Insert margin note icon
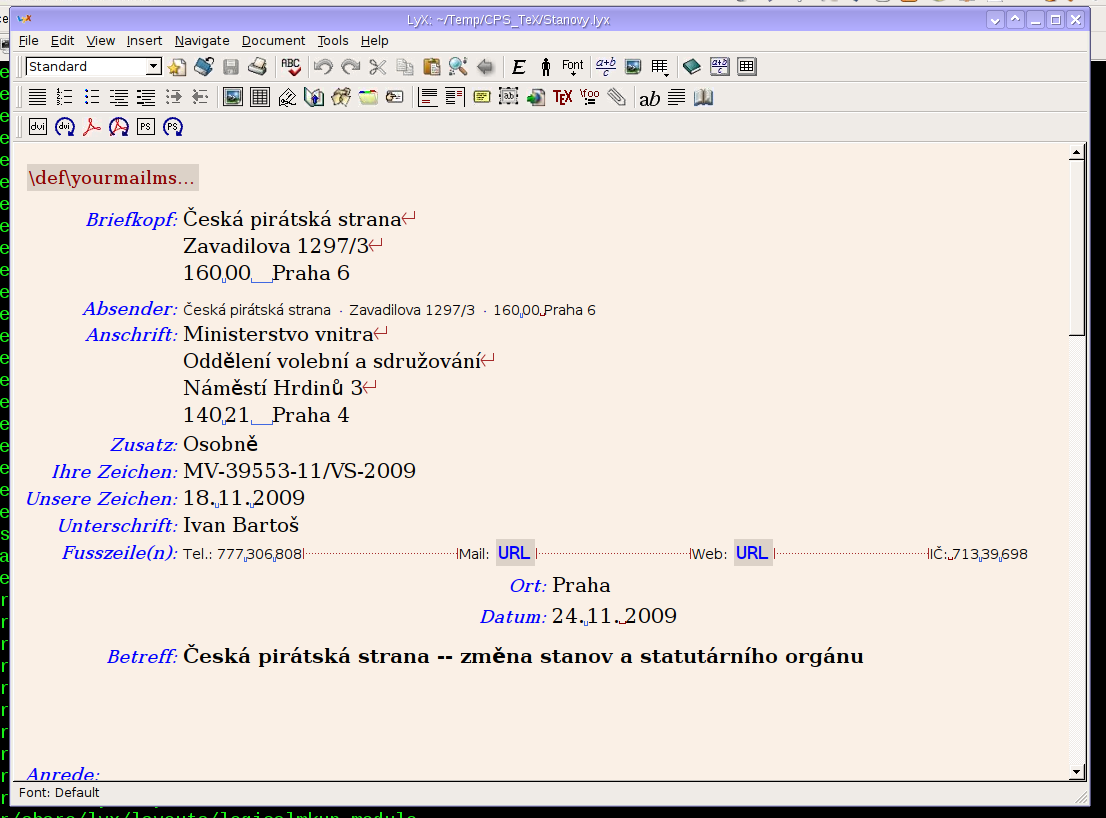Screen dimensions: 1106x818 coord(455,97)
